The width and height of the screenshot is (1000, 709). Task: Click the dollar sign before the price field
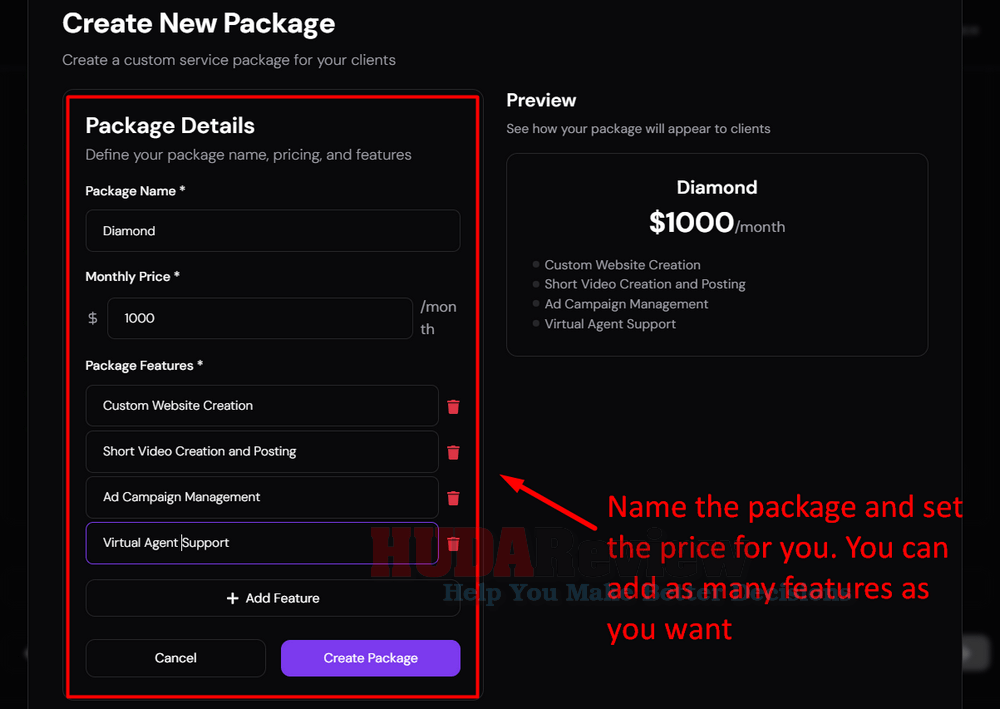(x=93, y=318)
